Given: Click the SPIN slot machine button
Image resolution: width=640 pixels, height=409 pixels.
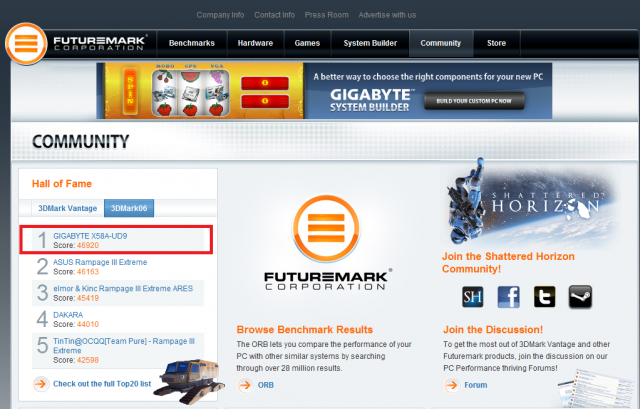Looking at the screenshot, I should coord(130,91).
